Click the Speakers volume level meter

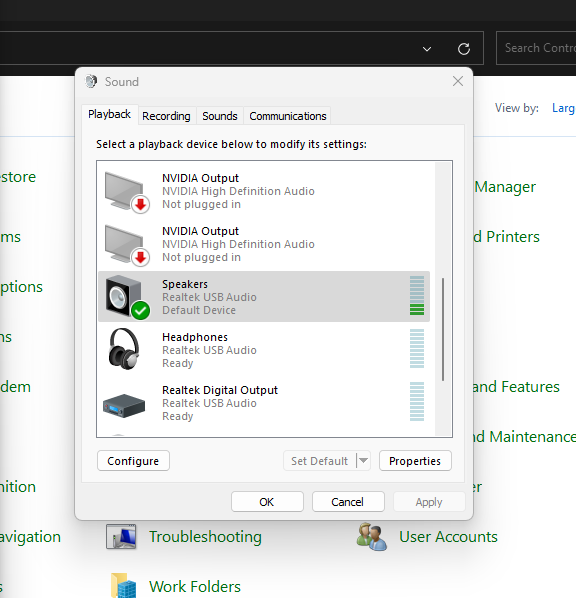pos(417,296)
